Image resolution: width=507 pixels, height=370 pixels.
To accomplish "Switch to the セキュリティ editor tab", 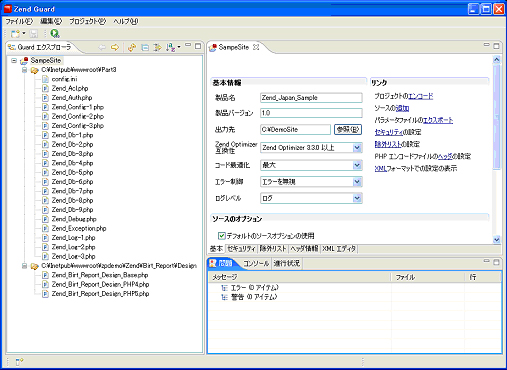I will click(241, 249).
